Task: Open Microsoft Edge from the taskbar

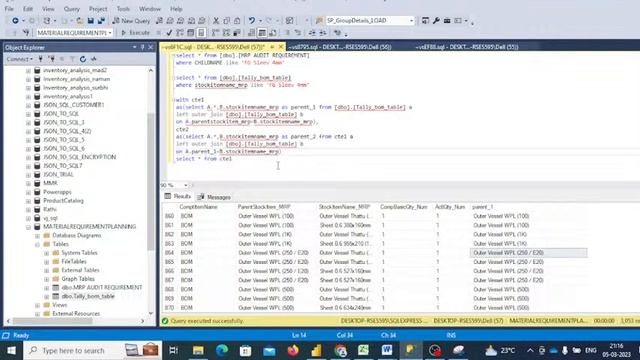Action: pos(222,350)
